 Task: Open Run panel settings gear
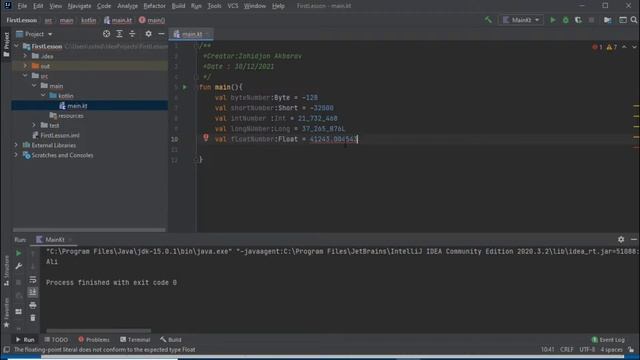pyautogui.click(x=621, y=240)
